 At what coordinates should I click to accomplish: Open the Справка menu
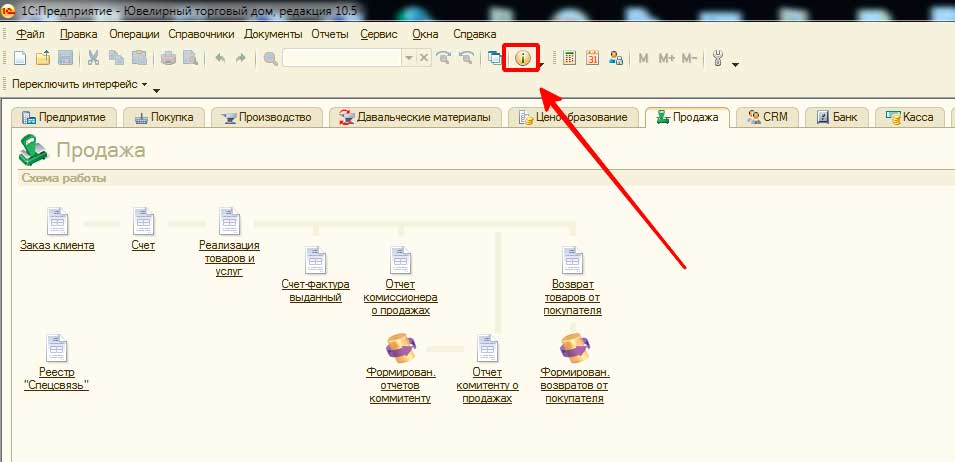coord(474,34)
